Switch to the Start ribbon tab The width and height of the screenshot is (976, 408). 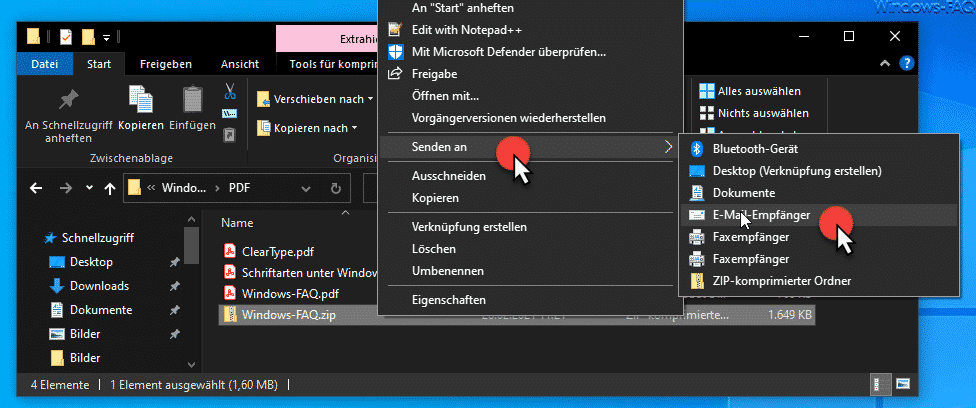click(x=99, y=64)
